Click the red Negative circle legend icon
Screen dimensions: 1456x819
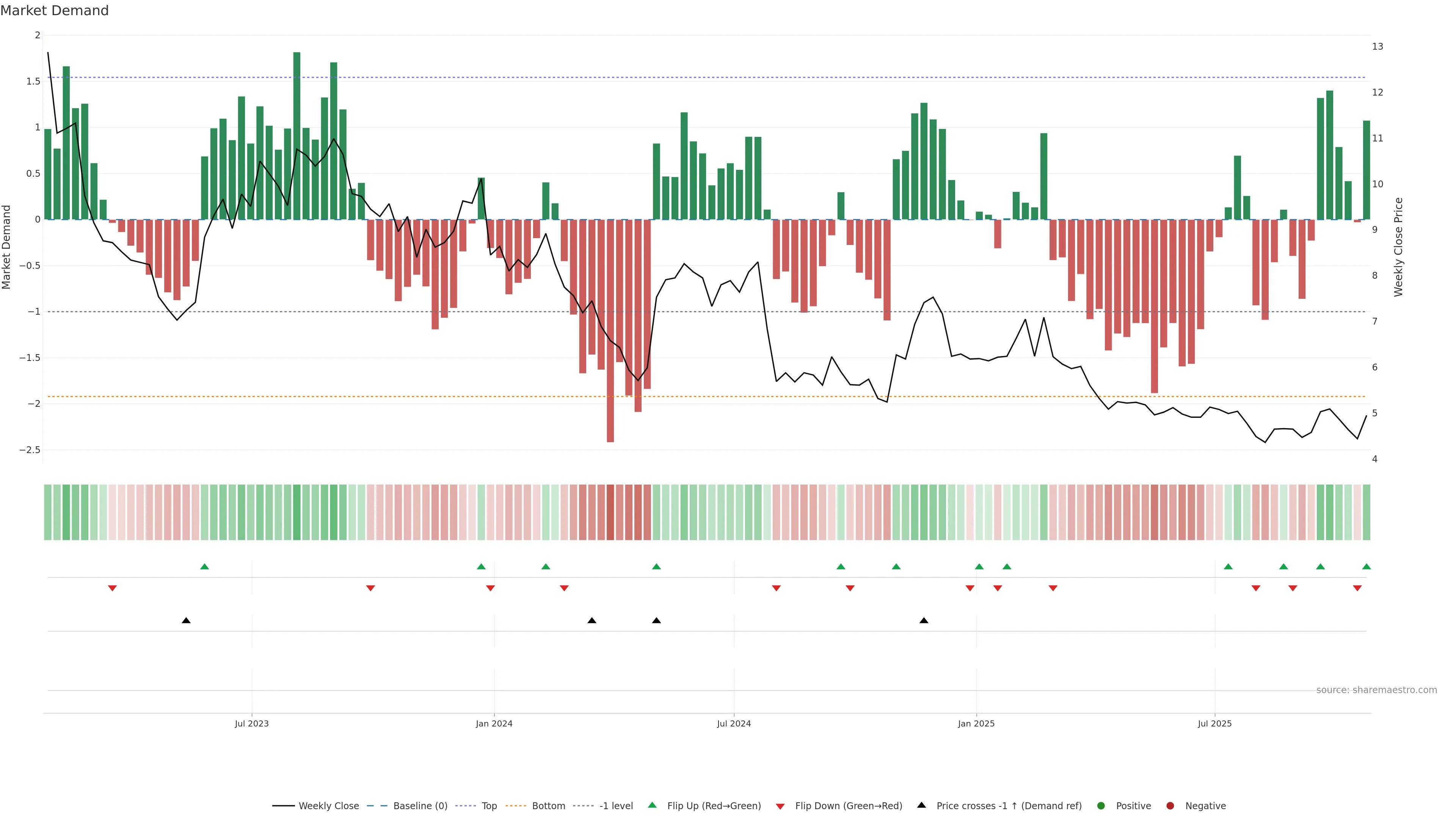pyautogui.click(x=1170, y=805)
